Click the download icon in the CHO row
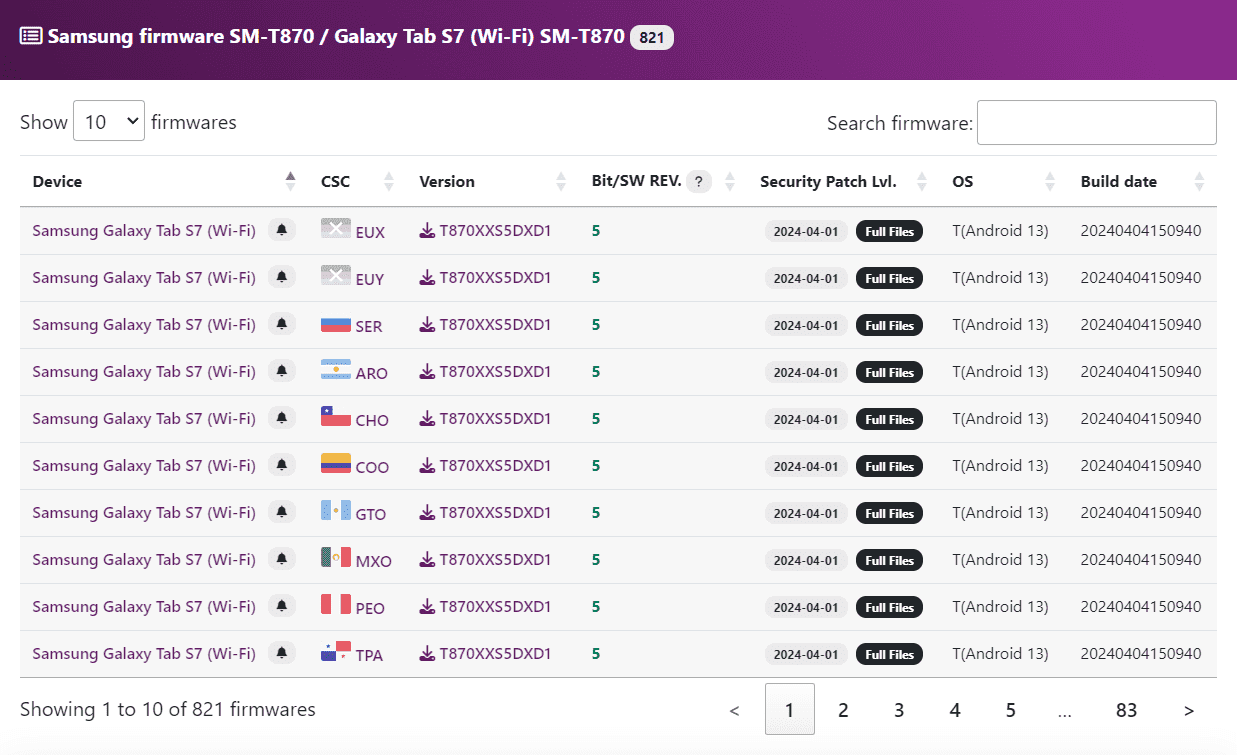Screen dimensions: 1237x755 pos(427,419)
